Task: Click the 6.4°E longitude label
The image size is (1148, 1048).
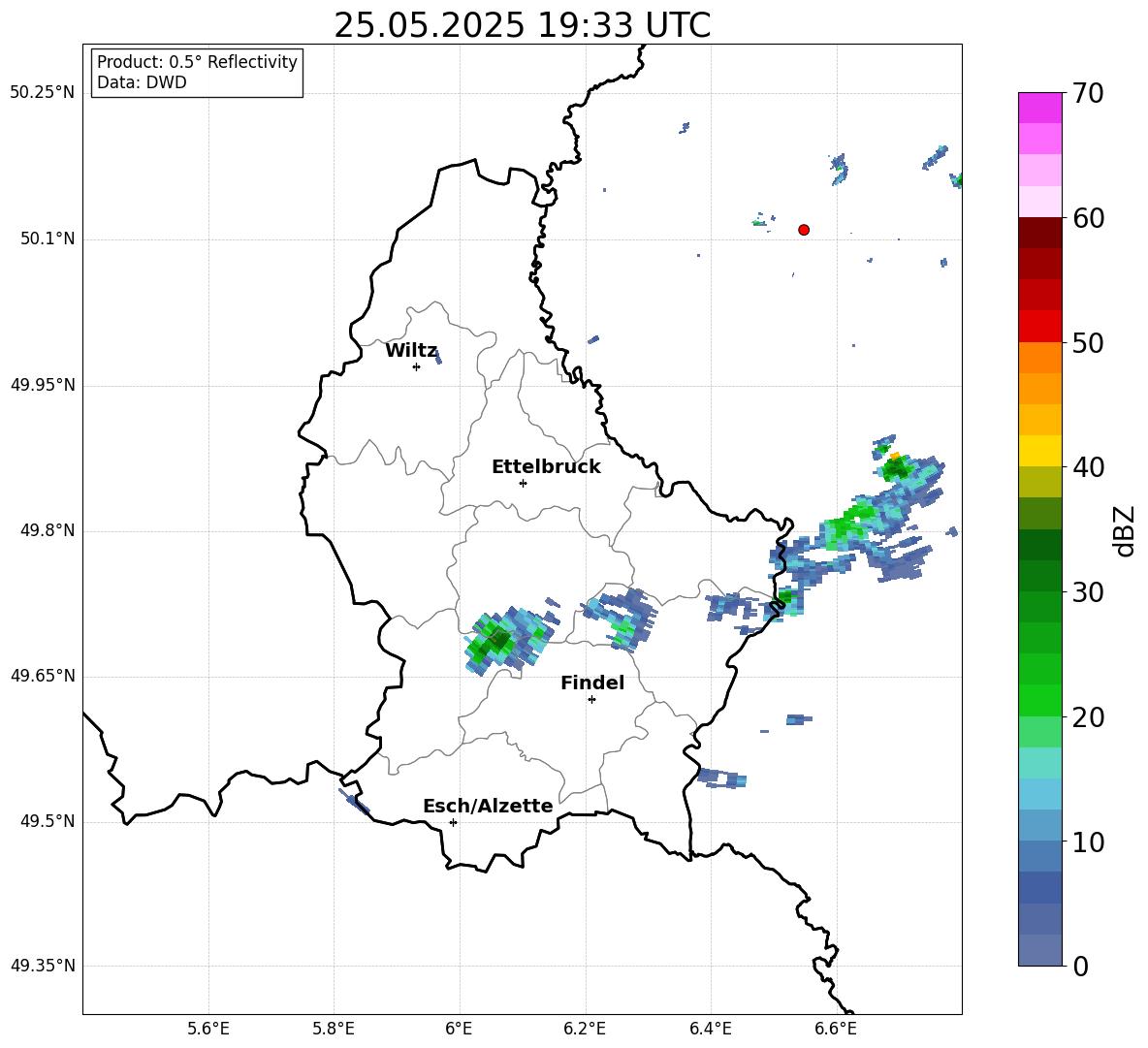Action: [710, 1029]
